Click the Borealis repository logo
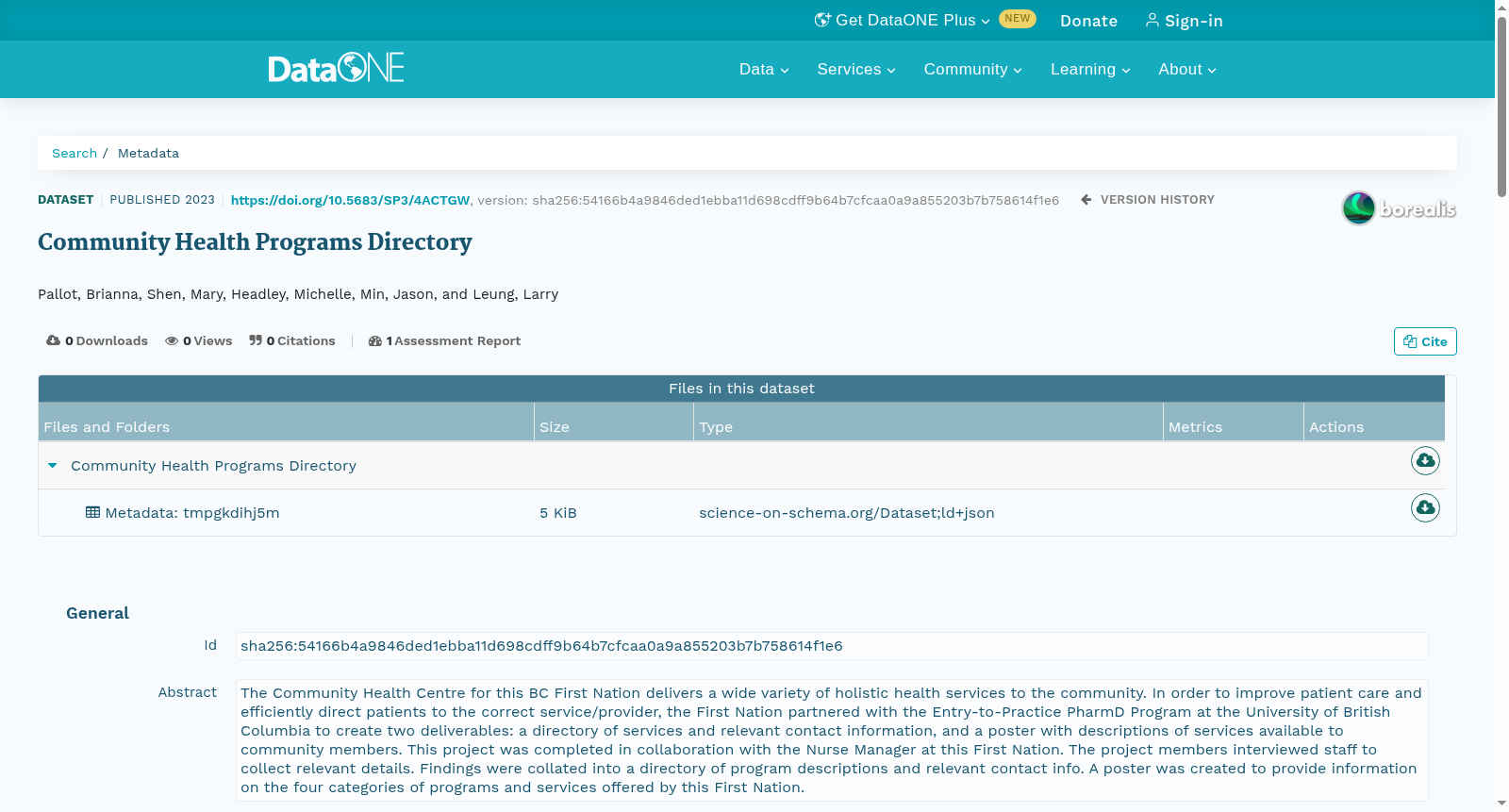 pos(1399,207)
